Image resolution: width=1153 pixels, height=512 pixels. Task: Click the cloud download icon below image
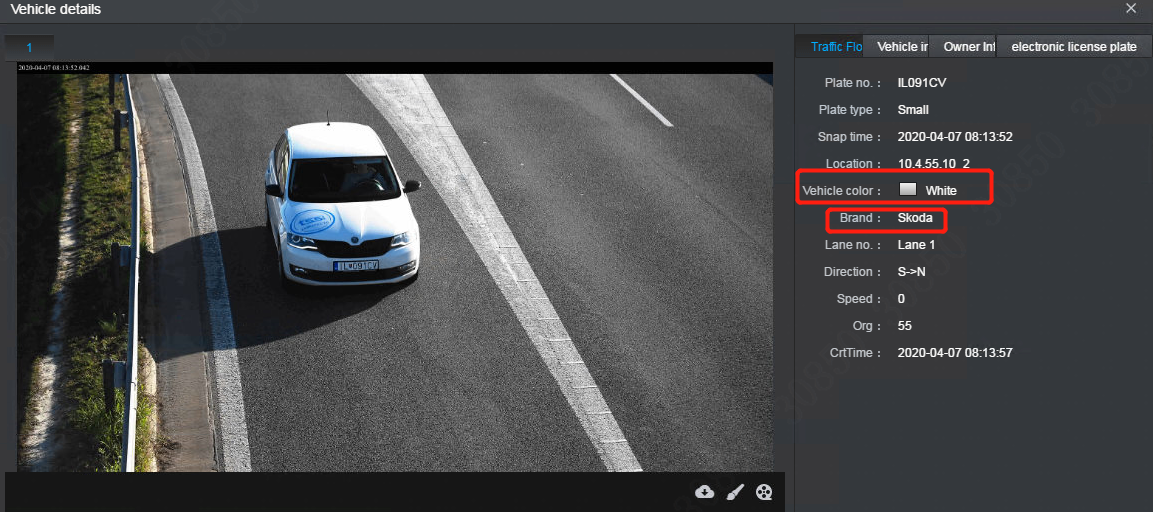(705, 491)
